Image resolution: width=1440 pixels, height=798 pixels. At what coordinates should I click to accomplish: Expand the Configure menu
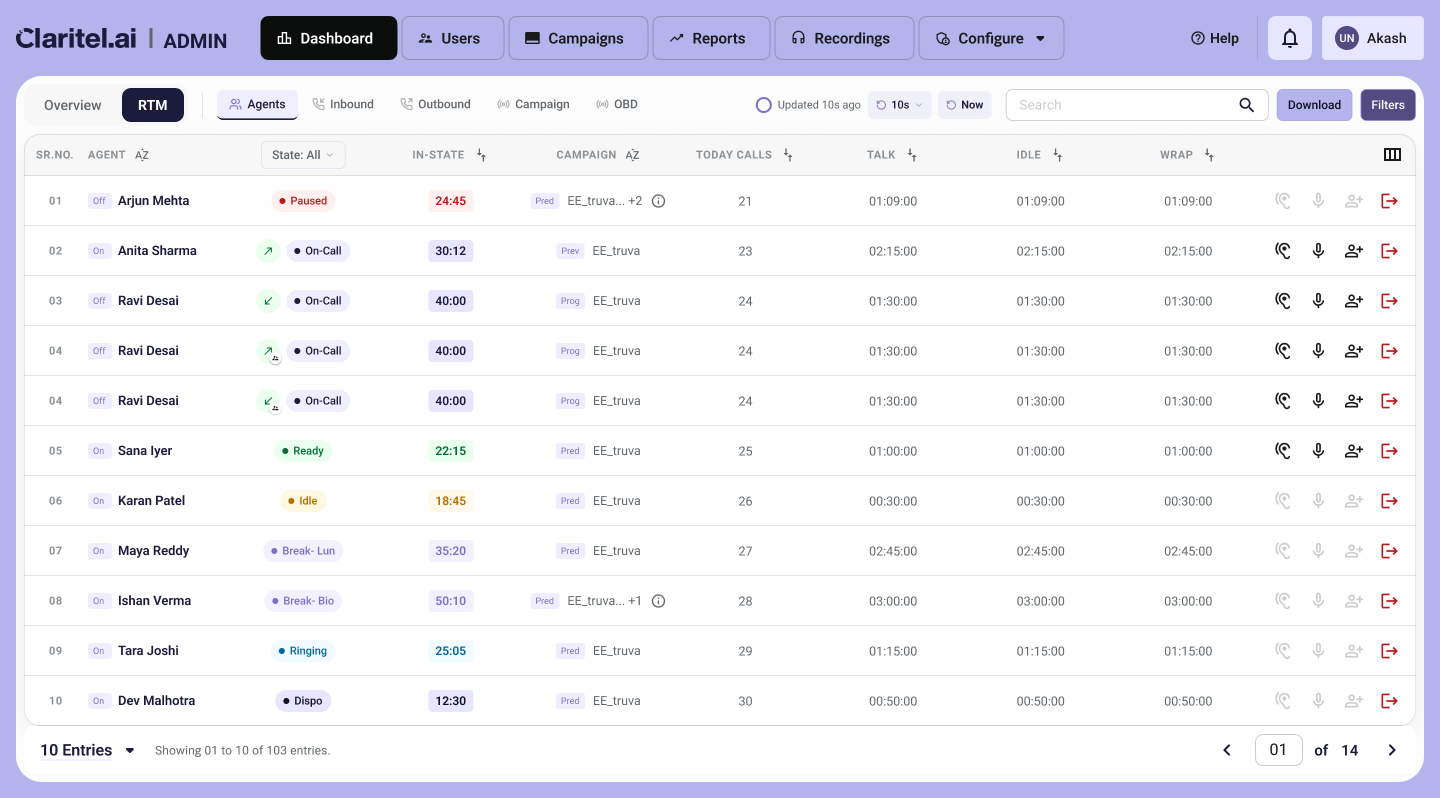coord(991,38)
